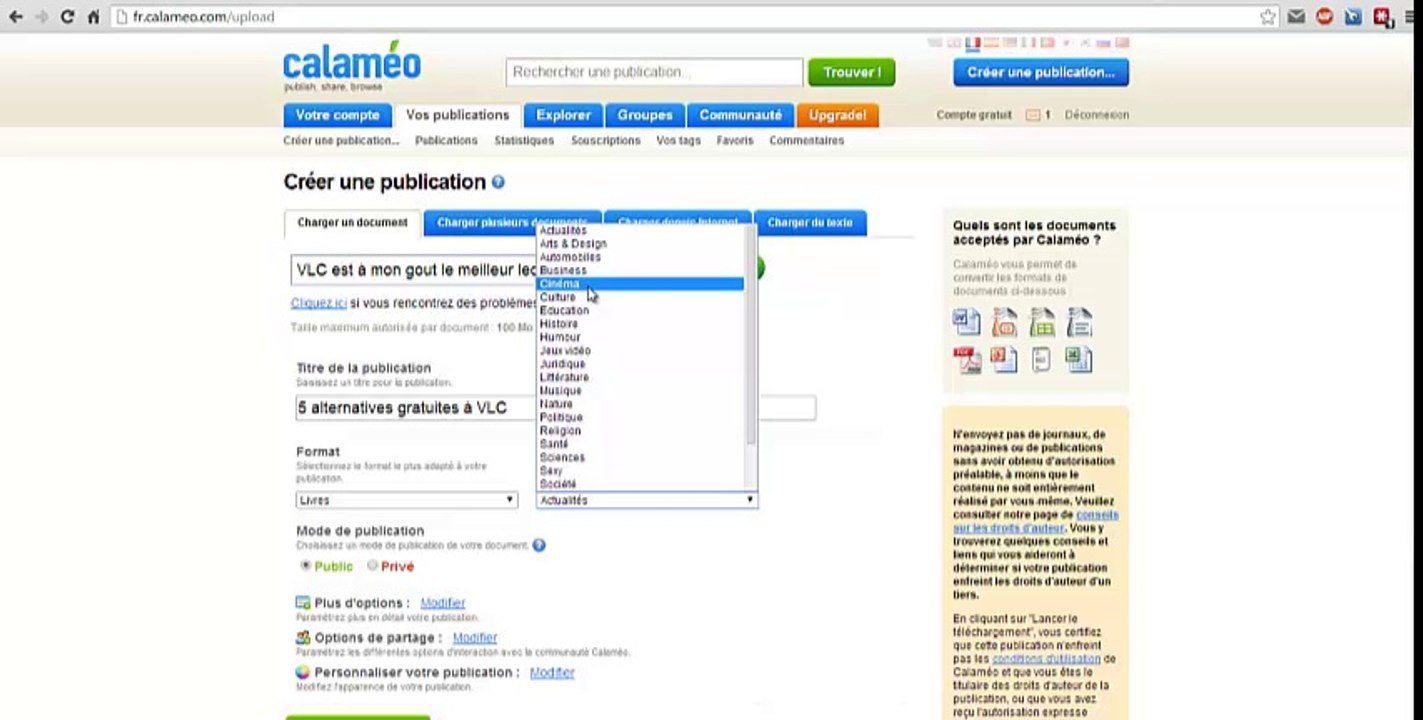
Task: Select the Public publication mode
Action: click(x=306, y=565)
